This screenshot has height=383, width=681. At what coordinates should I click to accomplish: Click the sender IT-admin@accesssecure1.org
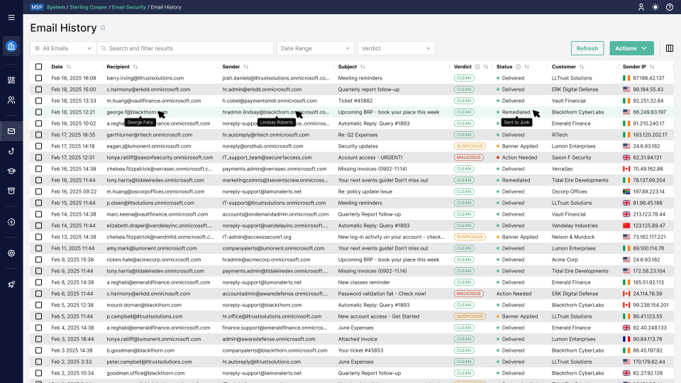257,237
